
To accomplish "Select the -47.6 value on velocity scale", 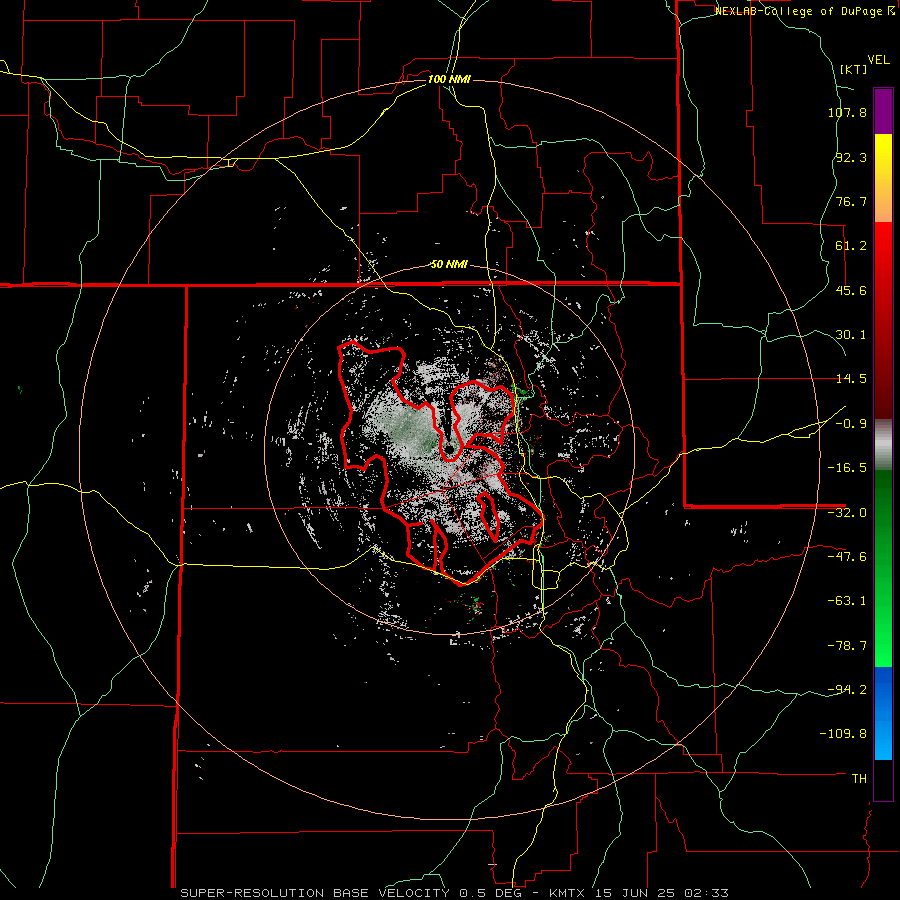I will coord(847,557).
